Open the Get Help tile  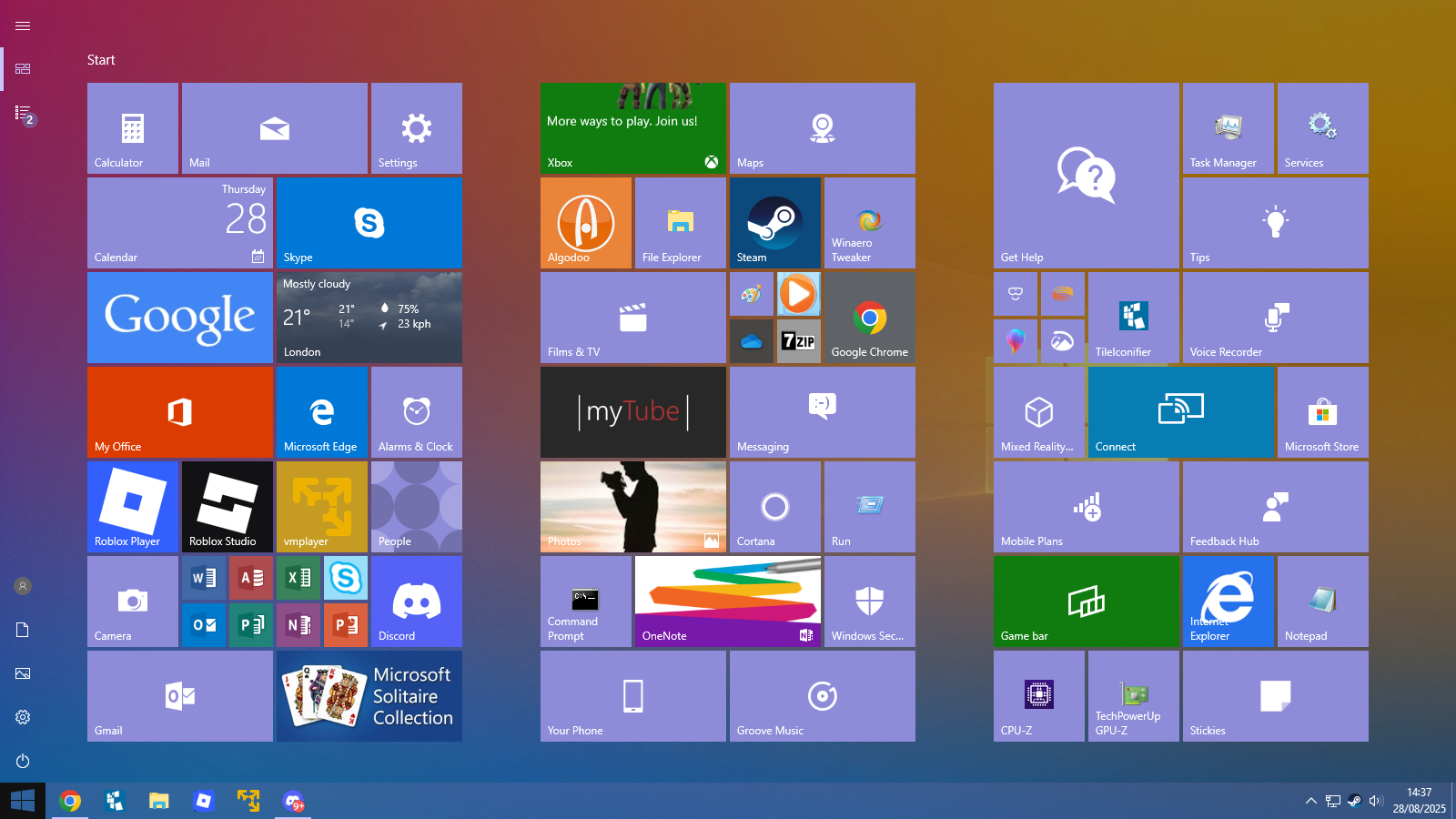[x=1087, y=176]
